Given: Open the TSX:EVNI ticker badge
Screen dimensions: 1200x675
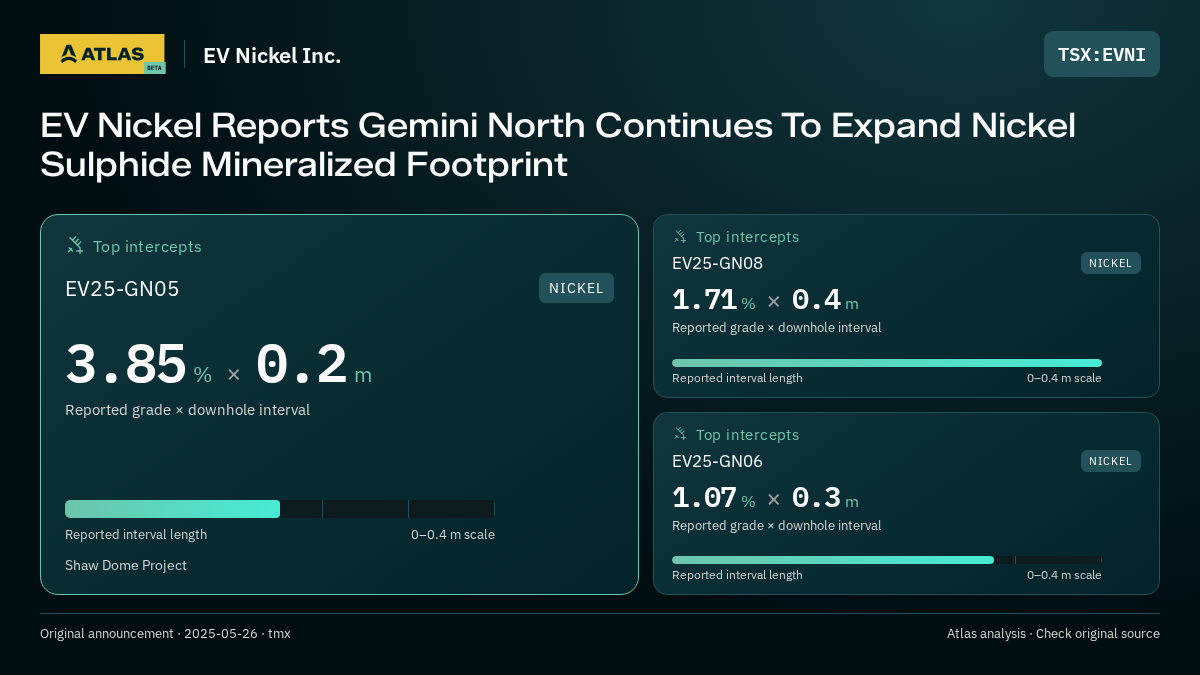Looking at the screenshot, I should [x=1102, y=54].
